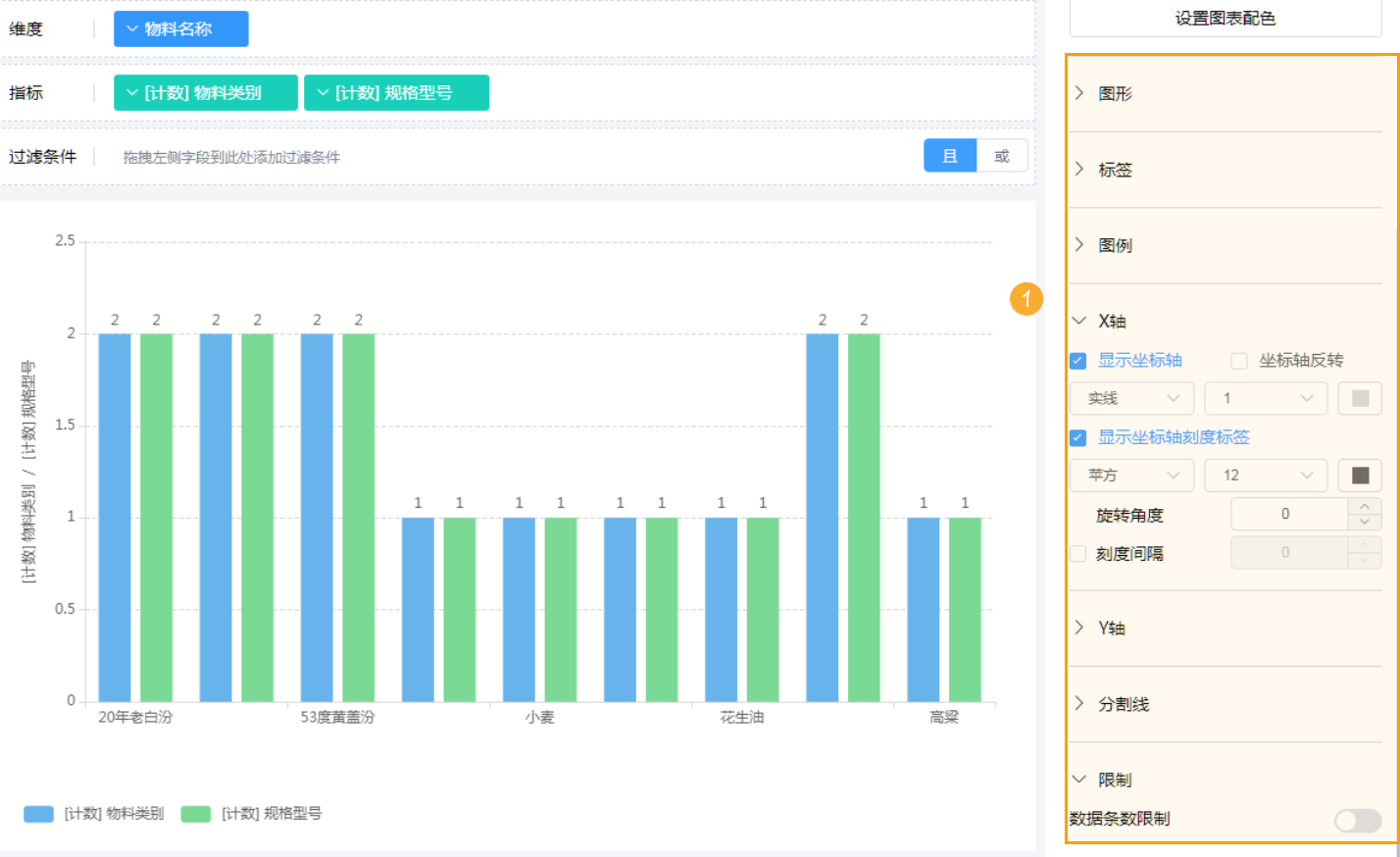Open the 物料名称 dimension tag menu
Viewport: 1400px width, 857px height.
click(x=180, y=29)
